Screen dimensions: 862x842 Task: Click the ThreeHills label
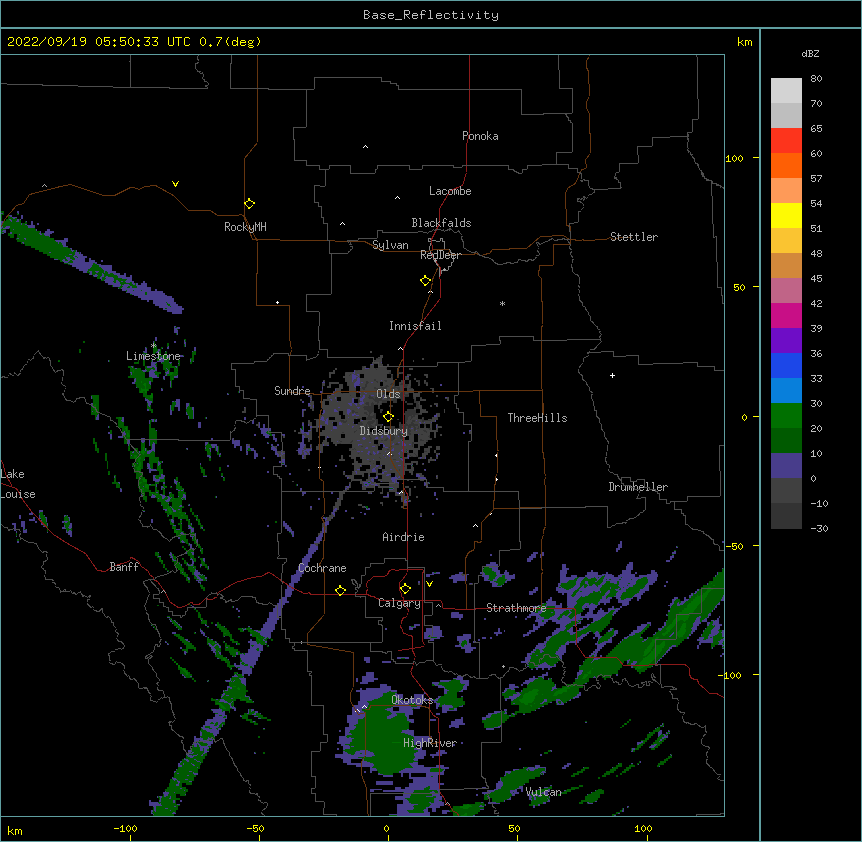[x=537, y=418]
